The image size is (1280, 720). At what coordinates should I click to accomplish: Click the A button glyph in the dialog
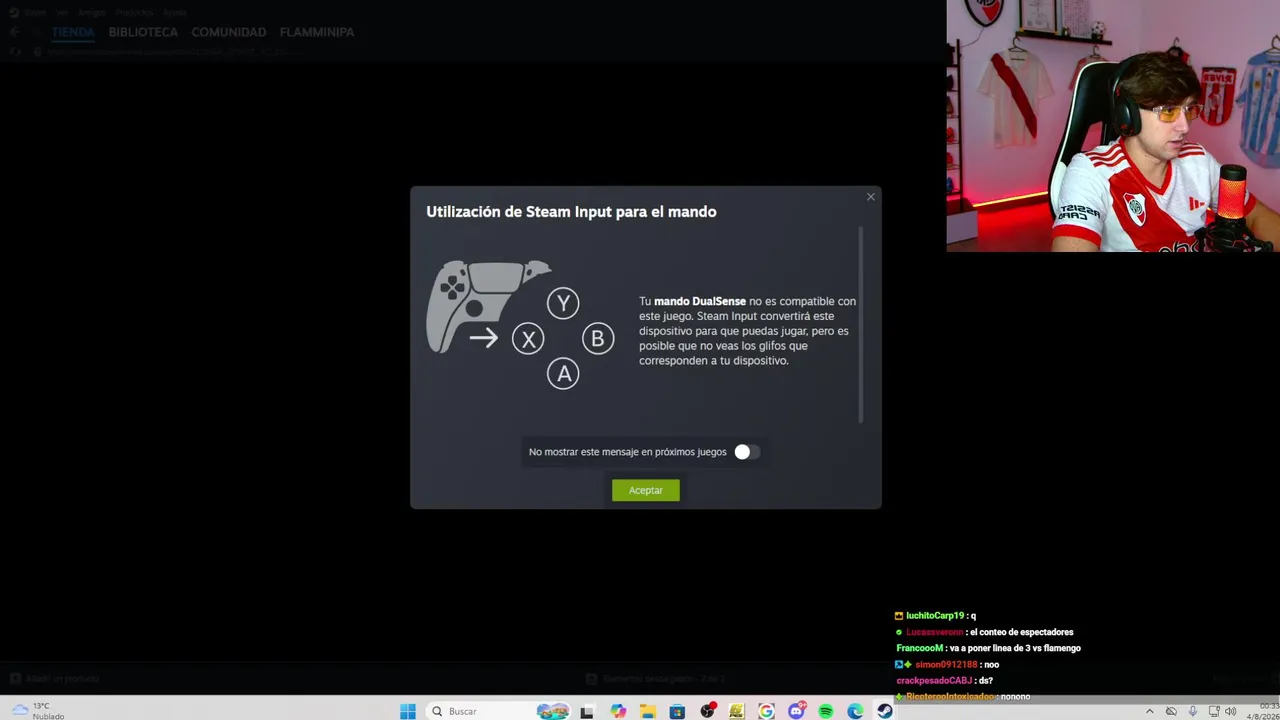tap(563, 374)
